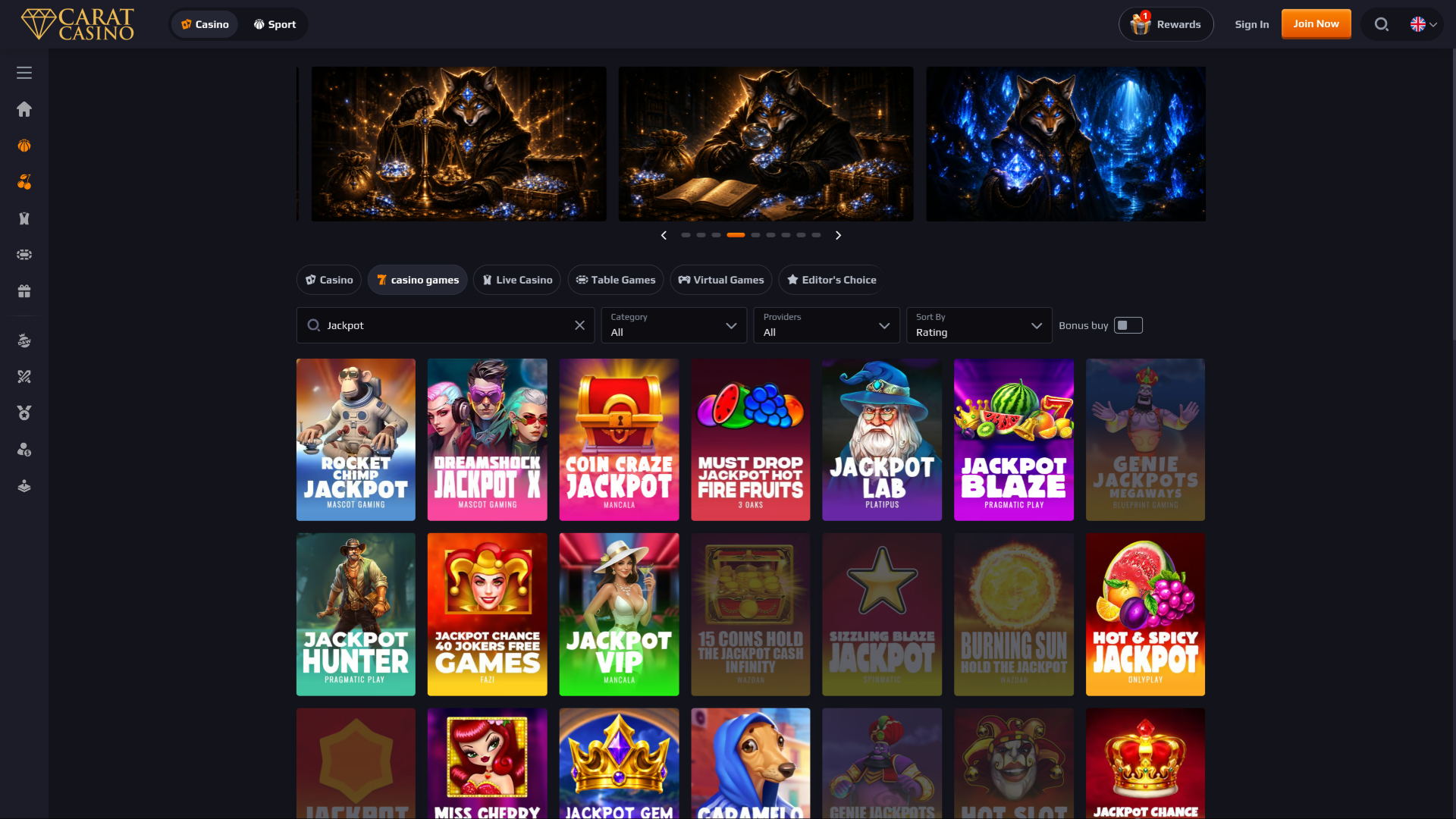Viewport: 1456px width, 819px height.
Task: Open Drops & Wins sidebar icon
Action: [24, 340]
